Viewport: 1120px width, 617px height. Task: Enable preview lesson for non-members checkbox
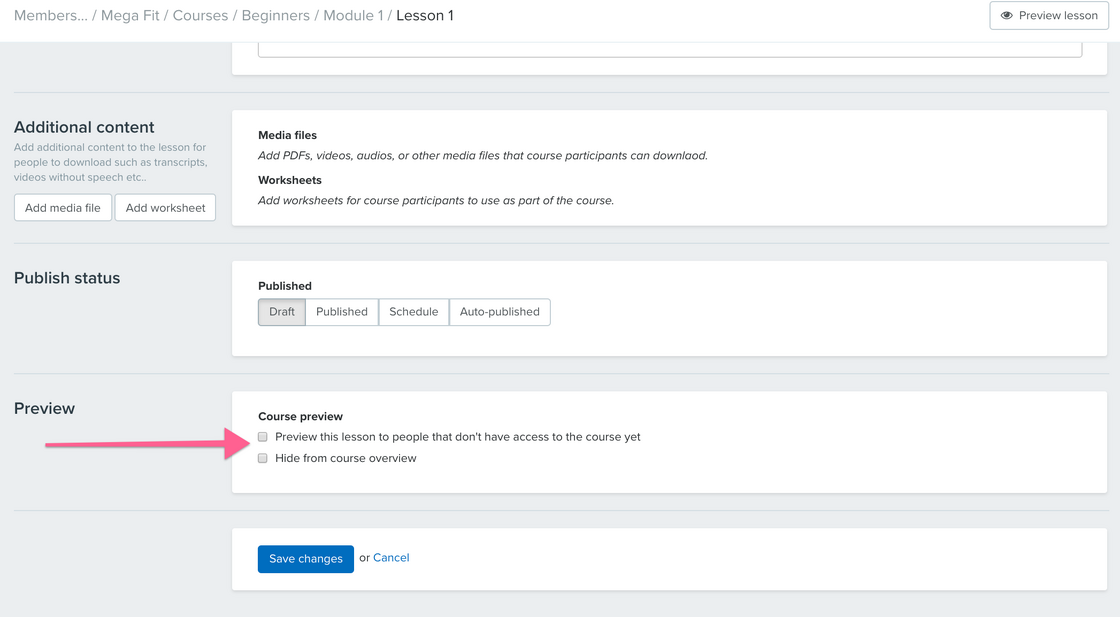(263, 437)
